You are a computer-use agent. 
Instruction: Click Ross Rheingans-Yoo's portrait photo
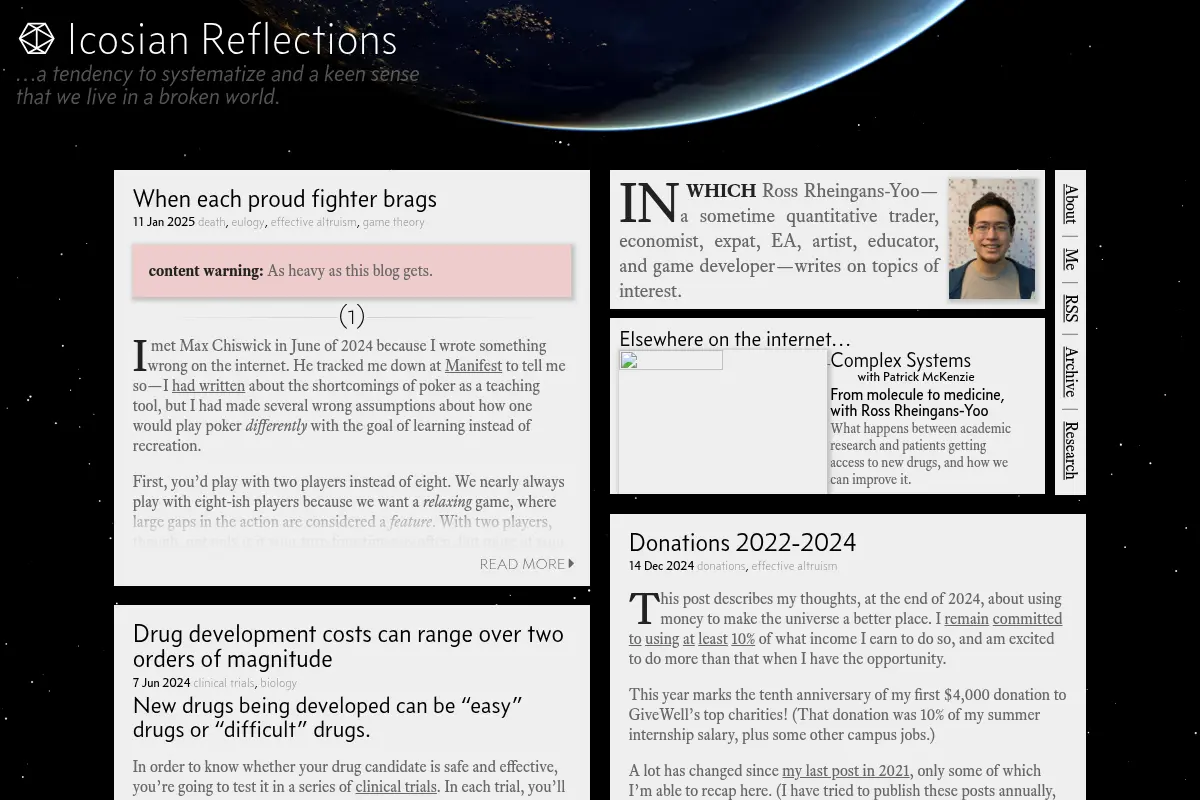click(x=992, y=239)
